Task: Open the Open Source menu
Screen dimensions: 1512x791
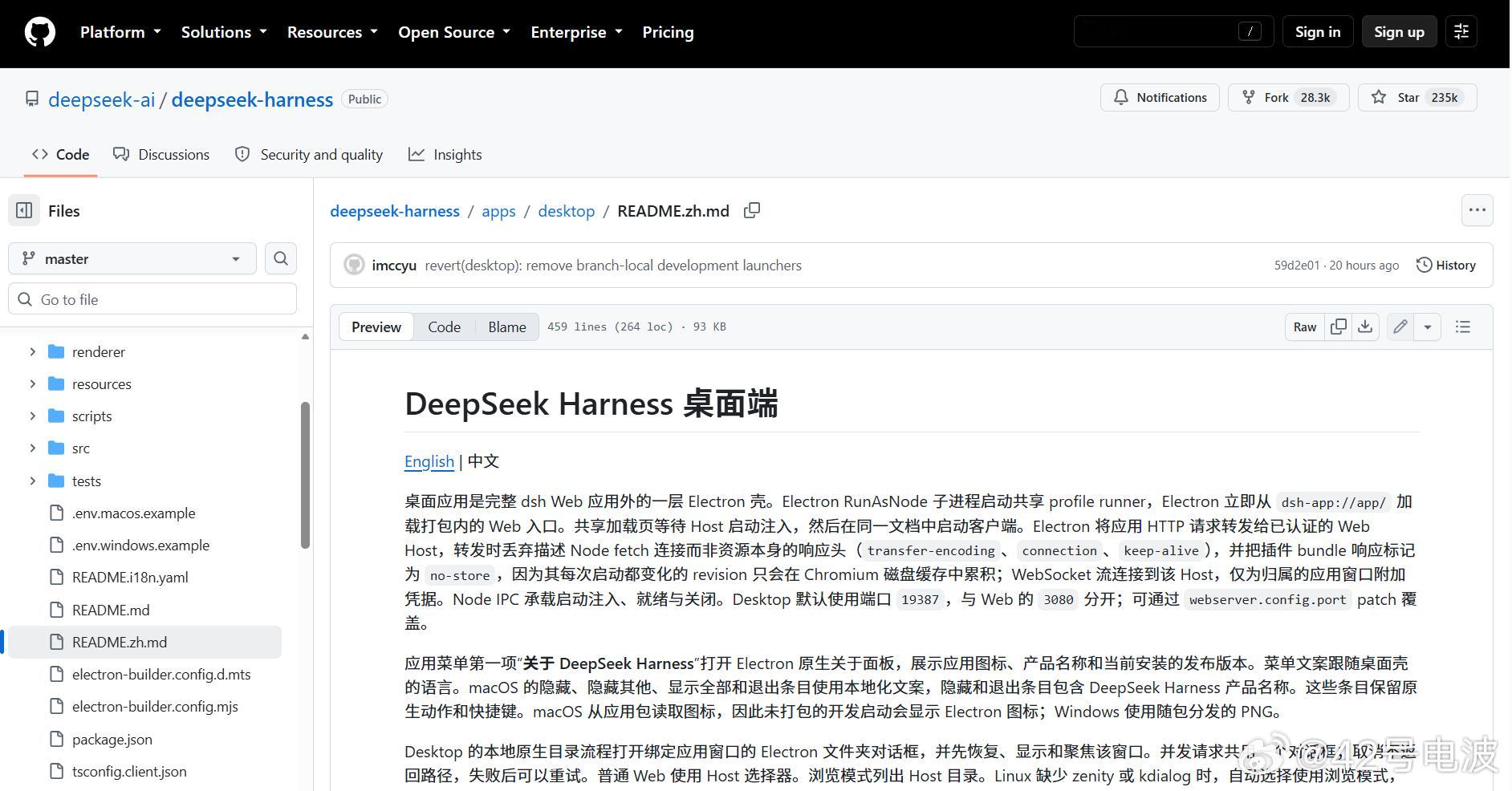Action: (x=454, y=32)
